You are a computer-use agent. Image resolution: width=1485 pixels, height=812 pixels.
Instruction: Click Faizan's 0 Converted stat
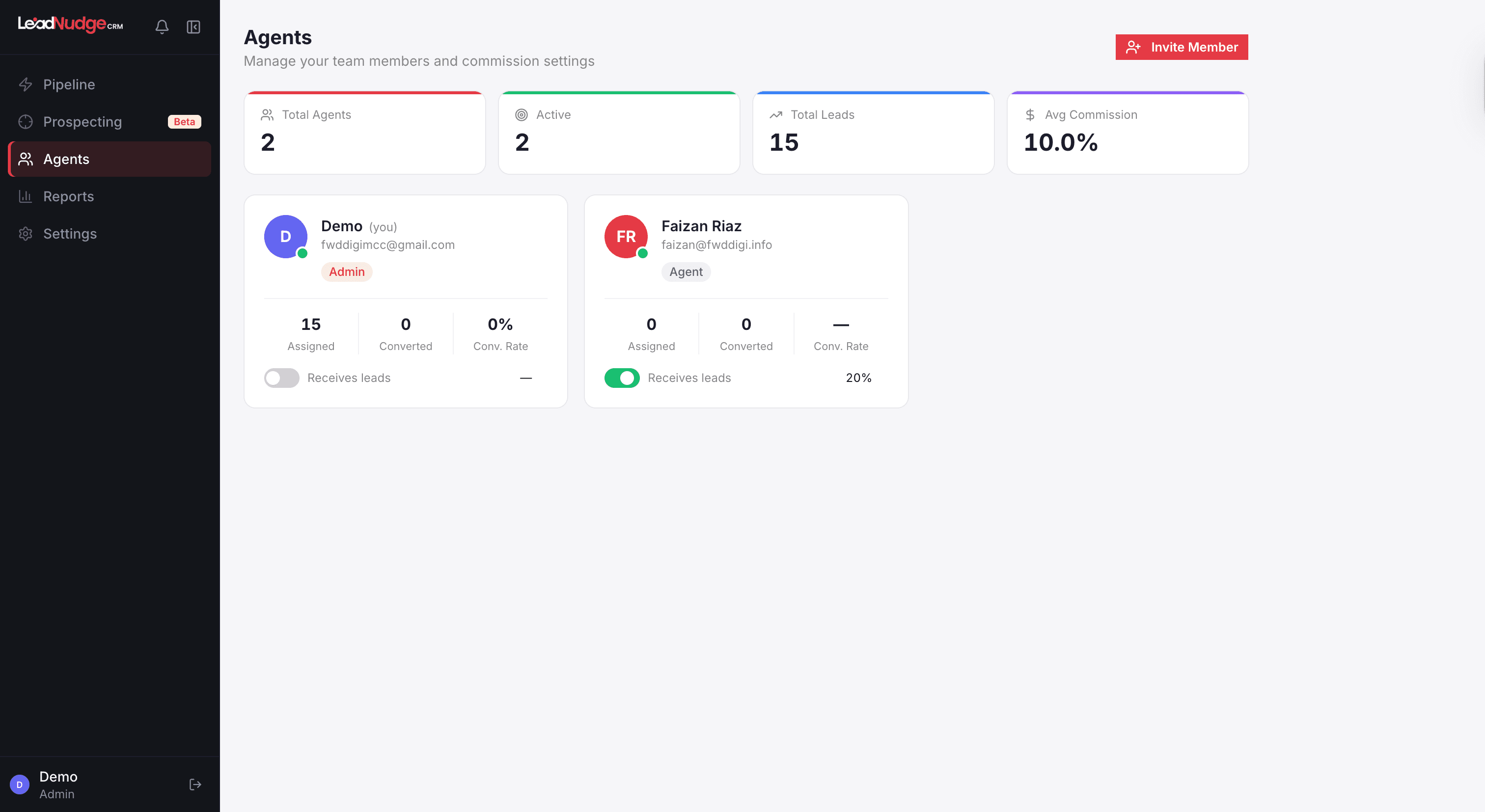point(746,334)
